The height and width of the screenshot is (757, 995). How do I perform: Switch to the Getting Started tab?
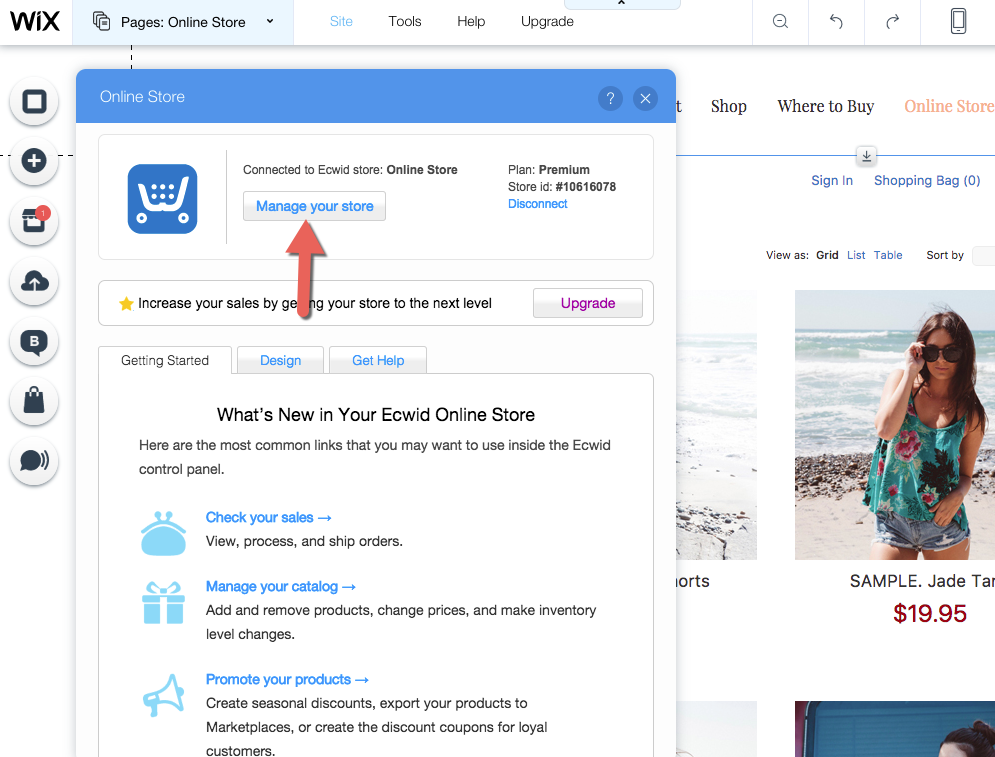tap(165, 360)
